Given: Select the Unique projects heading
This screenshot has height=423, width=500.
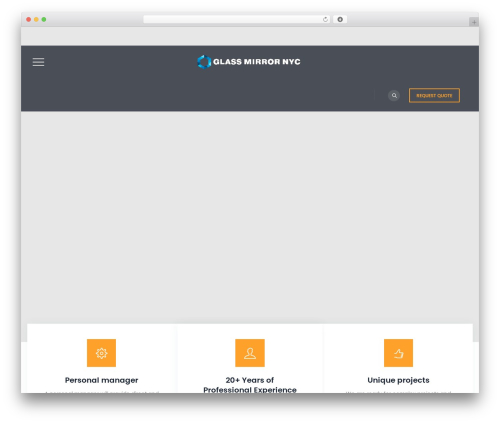Looking at the screenshot, I should [x=398, y=380].
